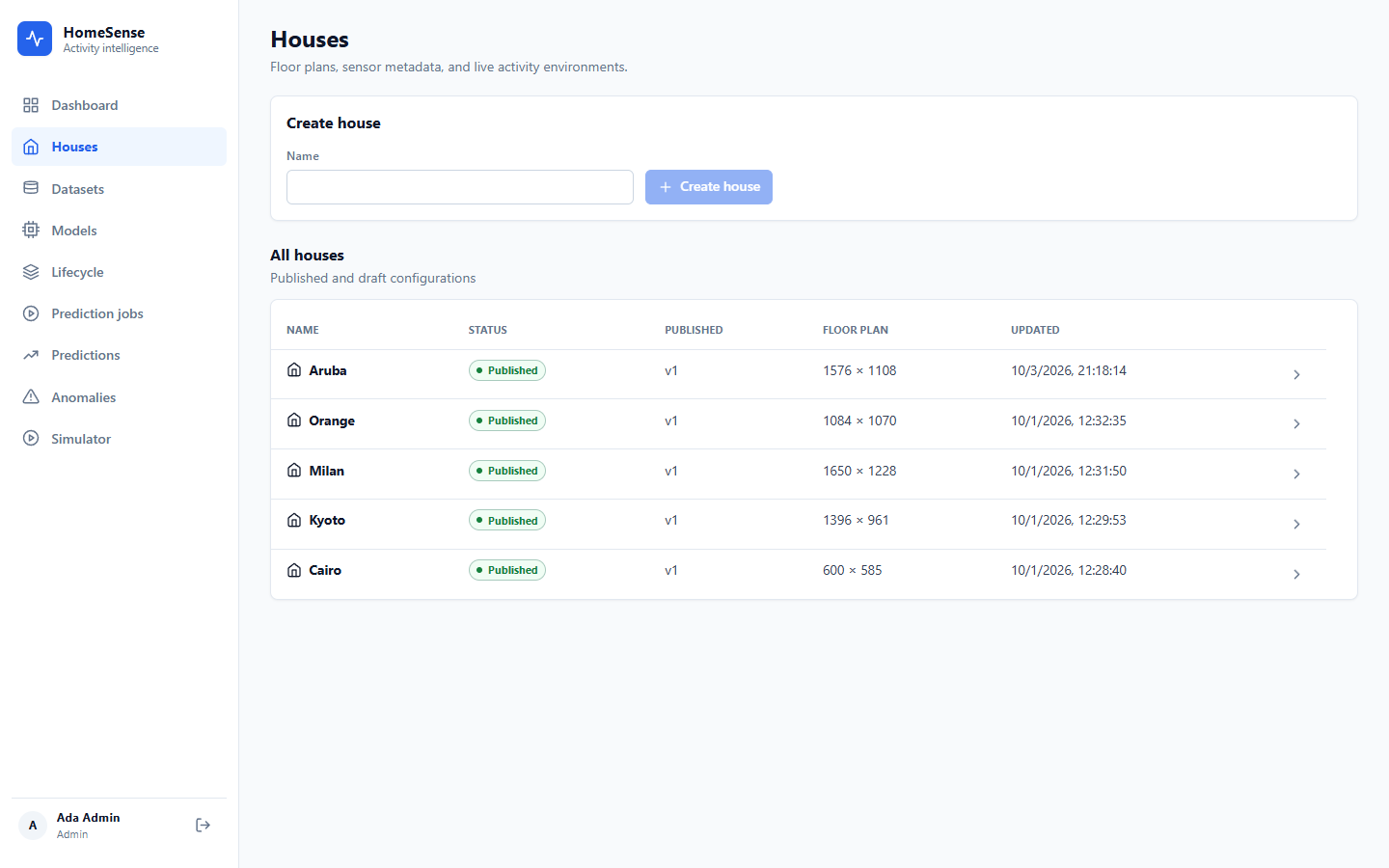Click the Lifecycle layers icon
This screenshot has width=1389, height=868.
[x=31, y=272]
